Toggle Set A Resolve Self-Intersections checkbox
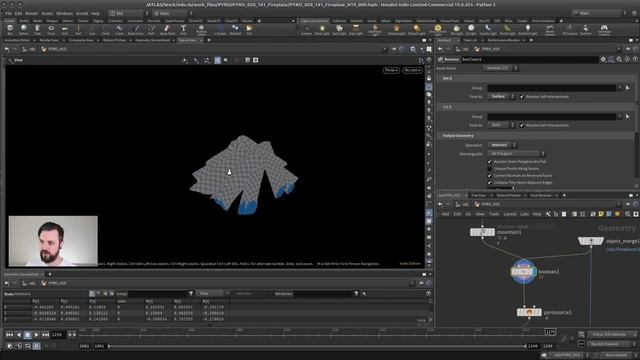This screenshot has width=640, height=360. (x=522, y=97)
